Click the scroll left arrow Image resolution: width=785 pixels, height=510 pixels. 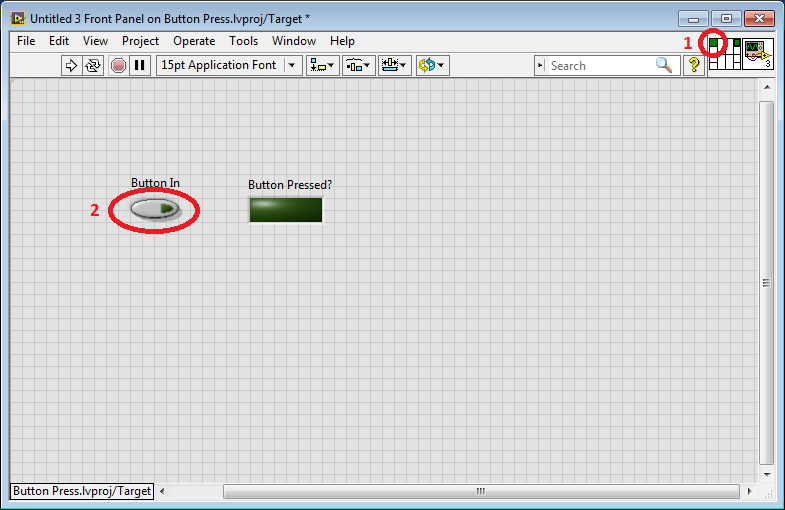(162, 491)
